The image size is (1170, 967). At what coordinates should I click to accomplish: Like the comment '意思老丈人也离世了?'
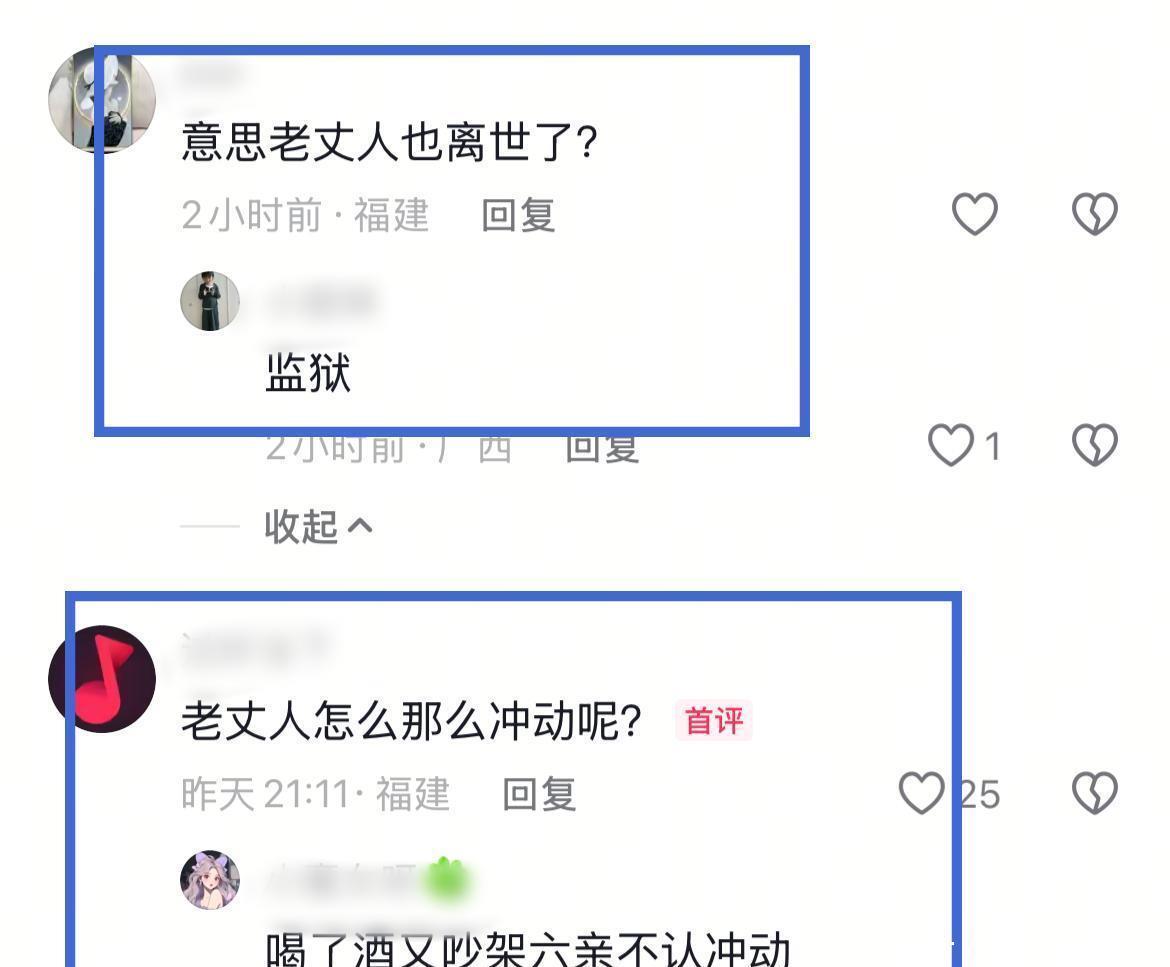point(975,213)
